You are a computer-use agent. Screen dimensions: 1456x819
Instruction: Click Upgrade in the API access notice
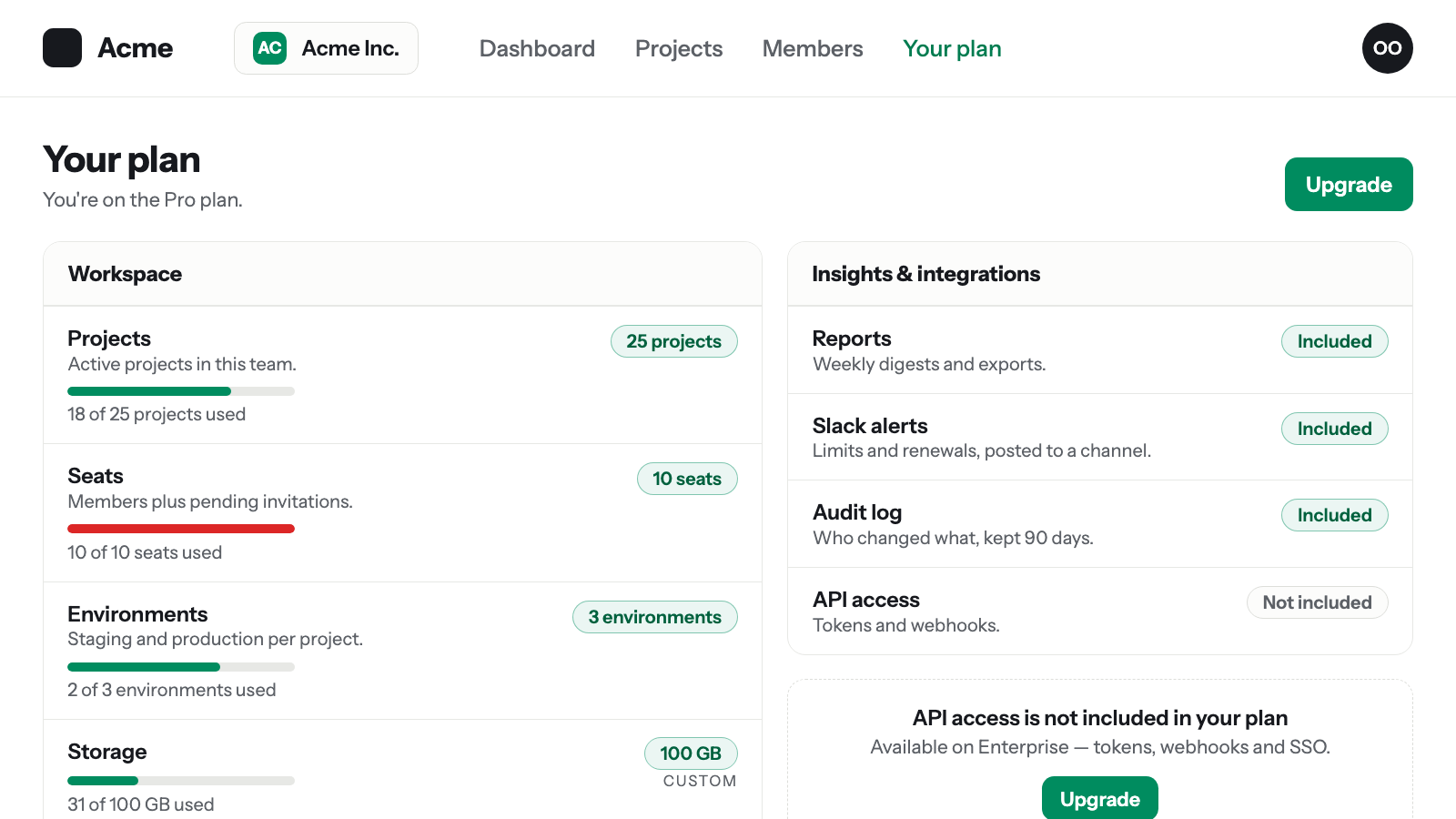pos(1099,798)
